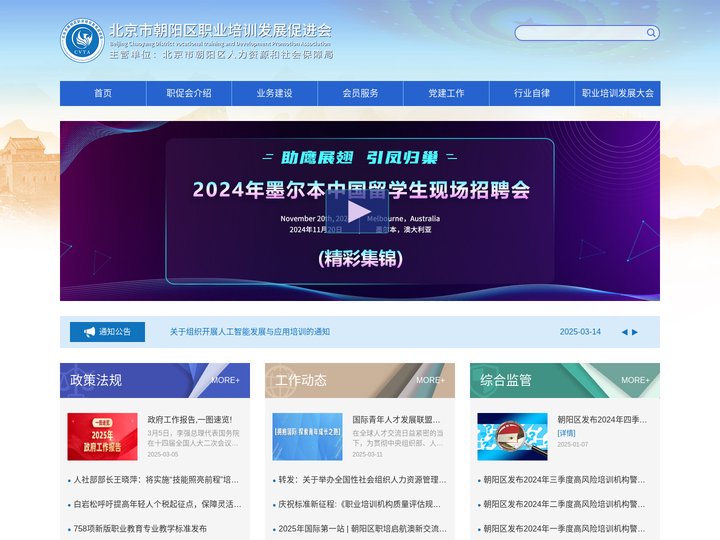Open article 朝阳区发布2024年三季度高风险培训机构
The width and height of the screenshot is (720, 540).
pos(564,480)
